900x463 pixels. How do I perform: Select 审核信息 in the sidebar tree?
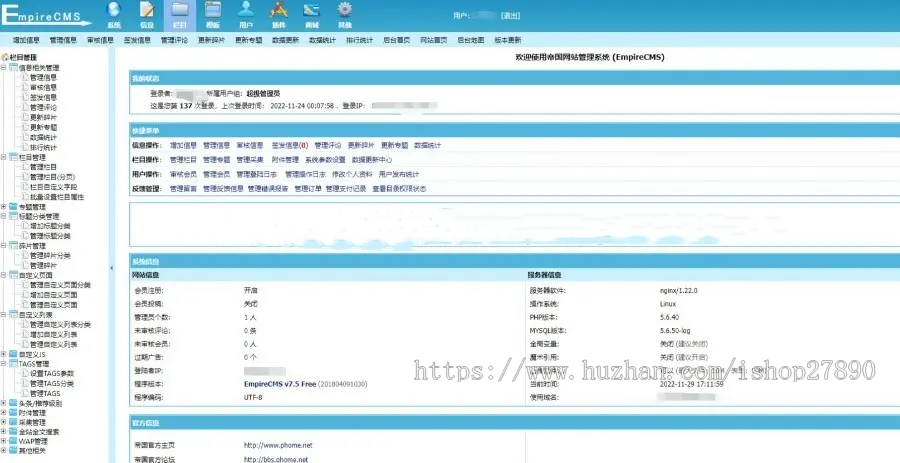(x=44, y=88)
